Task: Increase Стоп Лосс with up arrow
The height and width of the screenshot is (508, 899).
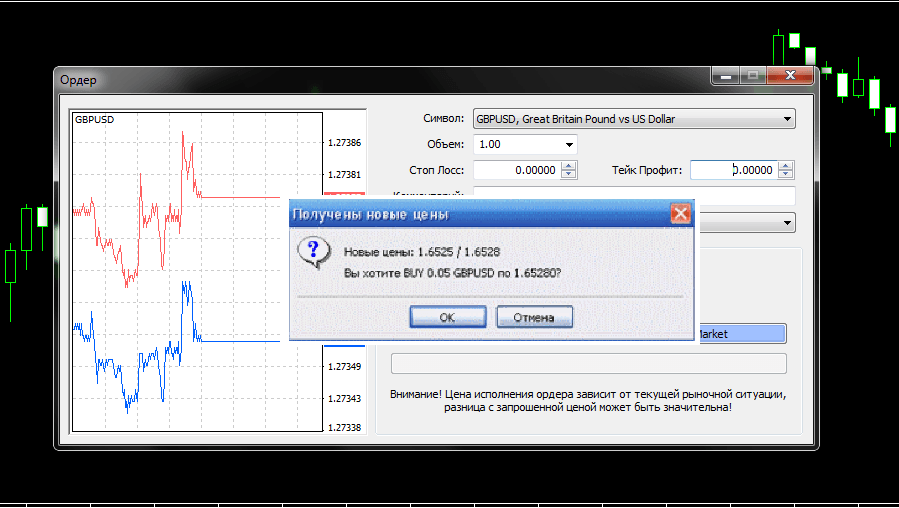Action: click(x=569, y=166)
